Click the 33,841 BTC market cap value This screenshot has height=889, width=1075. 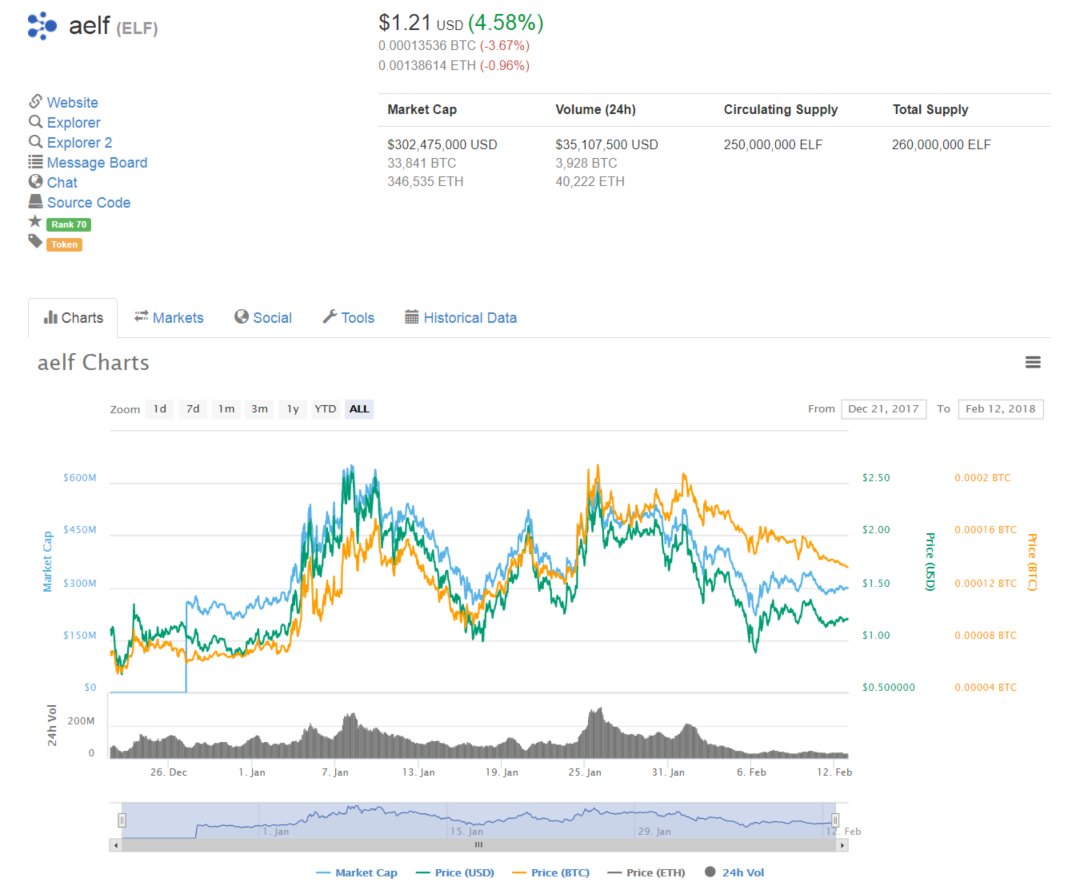422,163
